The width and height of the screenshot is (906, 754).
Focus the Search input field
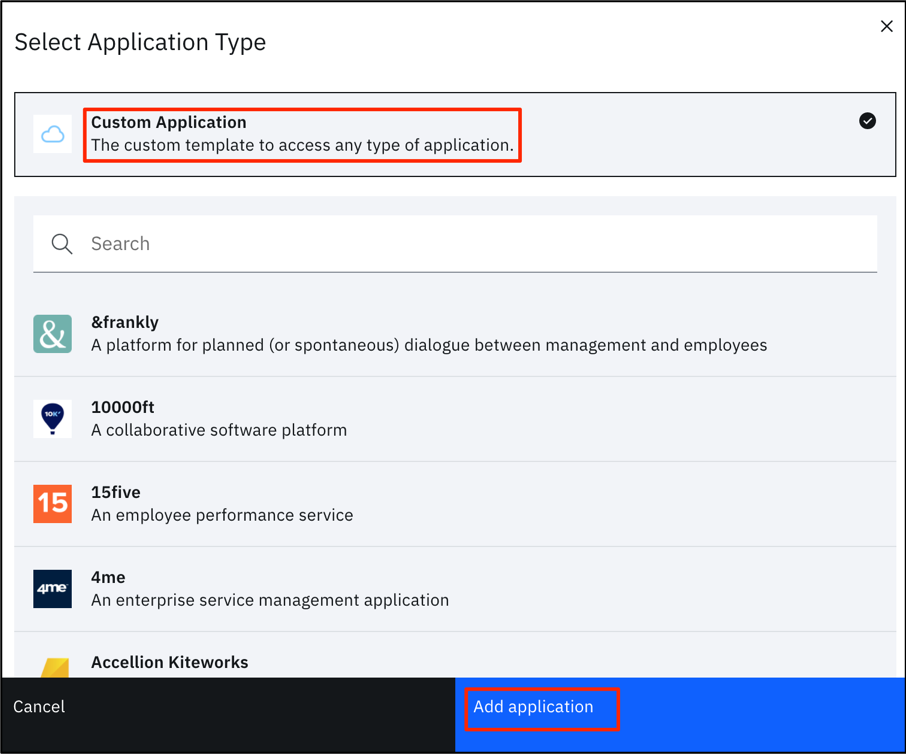[x=455, y=244]
